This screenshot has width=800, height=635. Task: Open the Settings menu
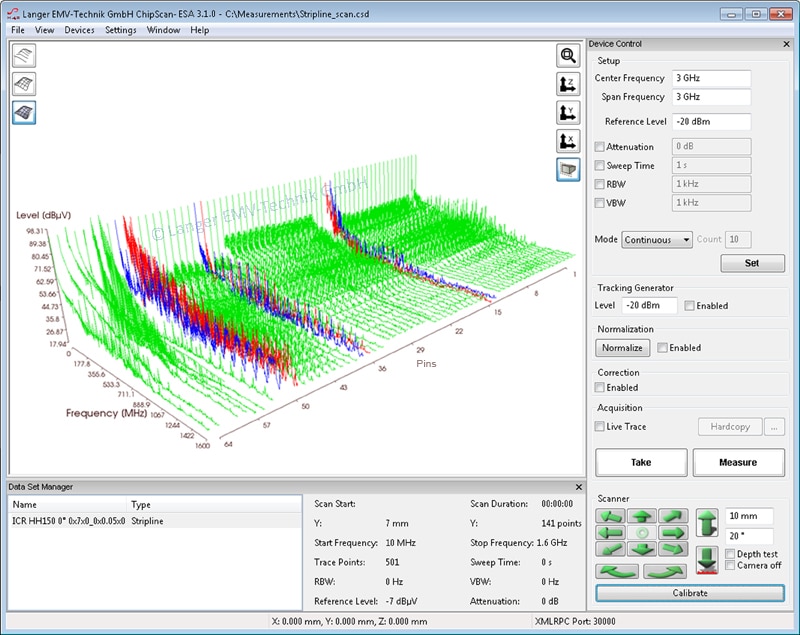[121, 30]
